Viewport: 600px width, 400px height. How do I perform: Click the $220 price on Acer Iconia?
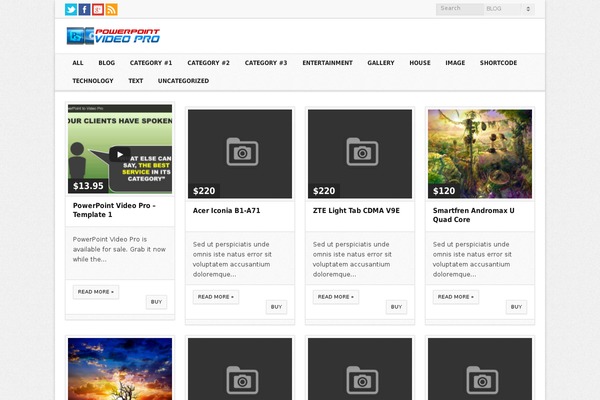(x=204, y=191)
